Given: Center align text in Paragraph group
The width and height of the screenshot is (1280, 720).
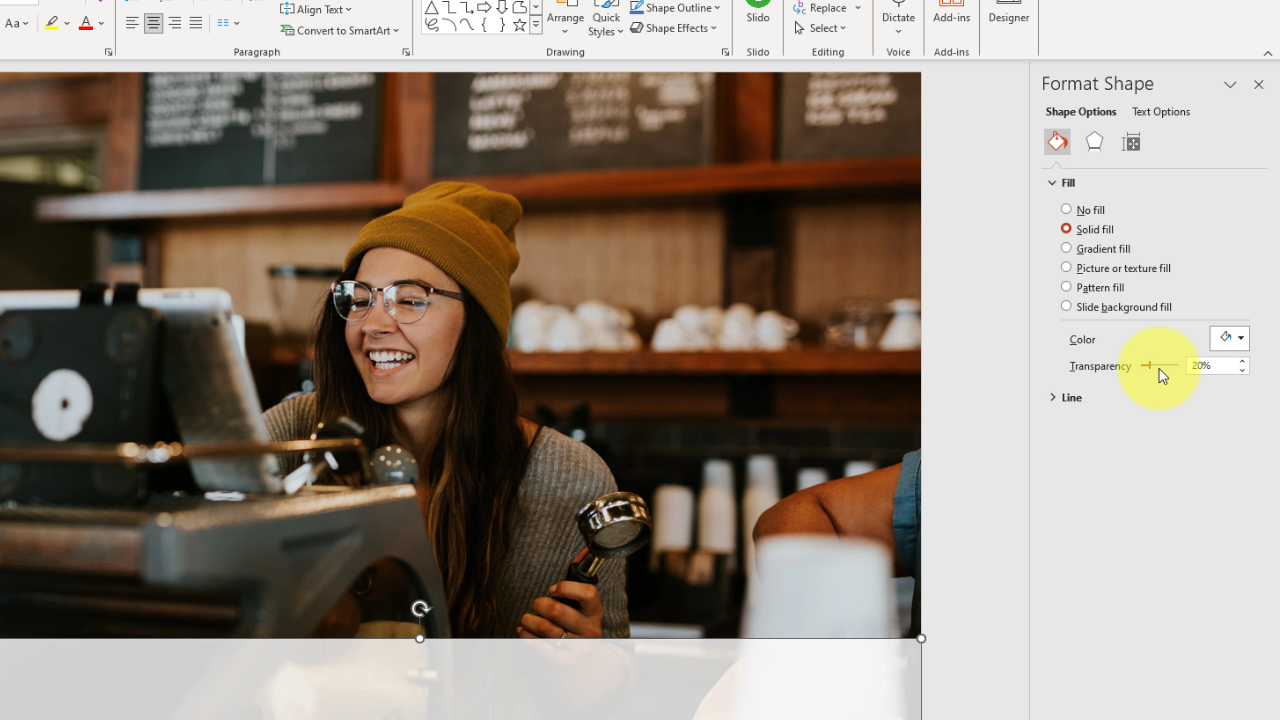Looking at the screenshot, I should pos(153,23).
